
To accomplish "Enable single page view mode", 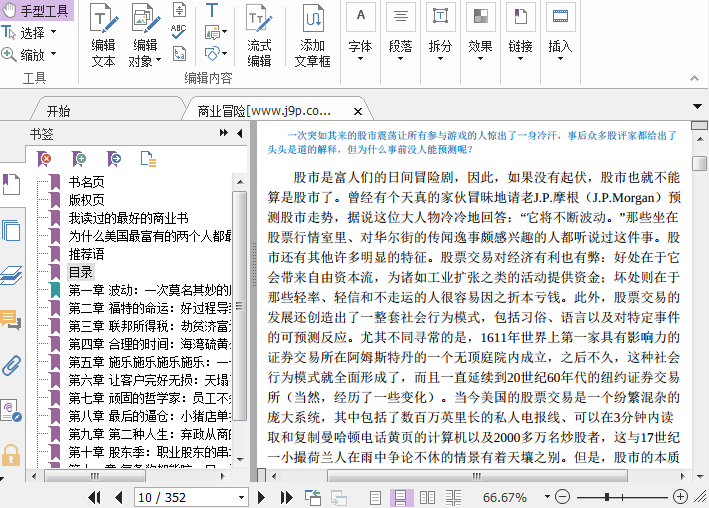I will pyautogui.click(x=377, y=497).
